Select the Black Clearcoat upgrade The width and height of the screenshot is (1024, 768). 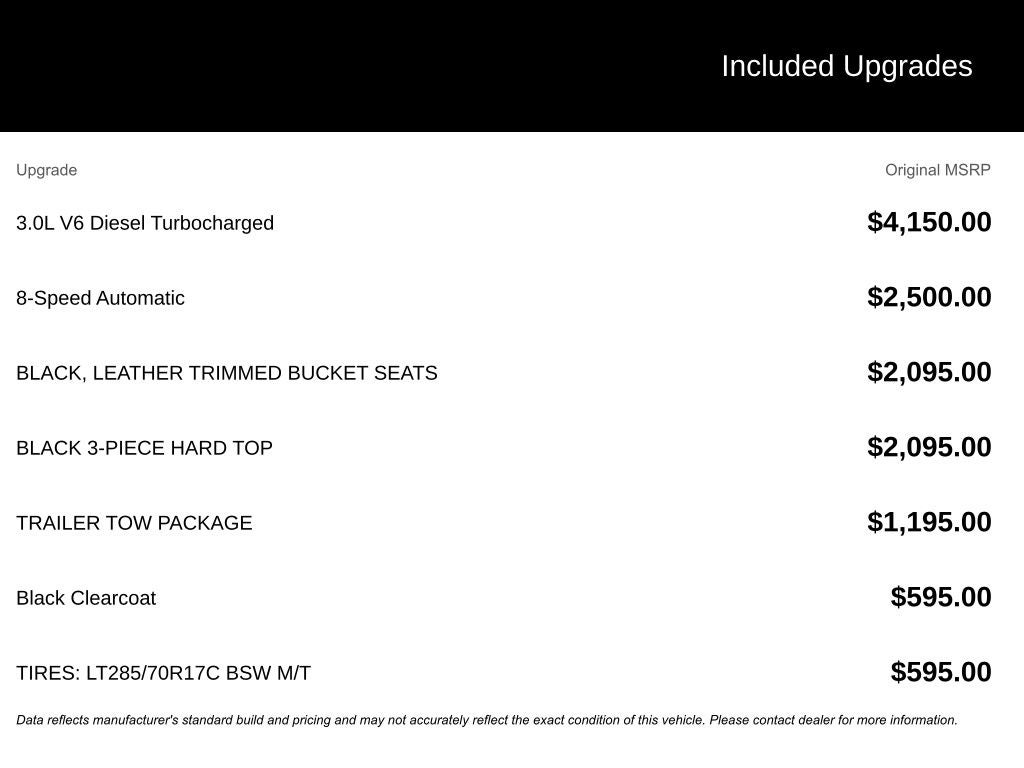point(86,598)
